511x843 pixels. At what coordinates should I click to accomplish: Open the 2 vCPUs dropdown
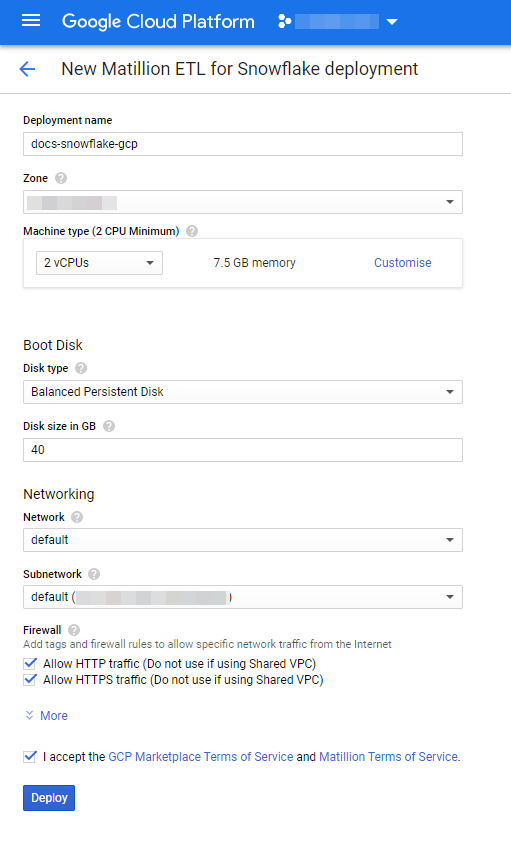tap(100, 263)
